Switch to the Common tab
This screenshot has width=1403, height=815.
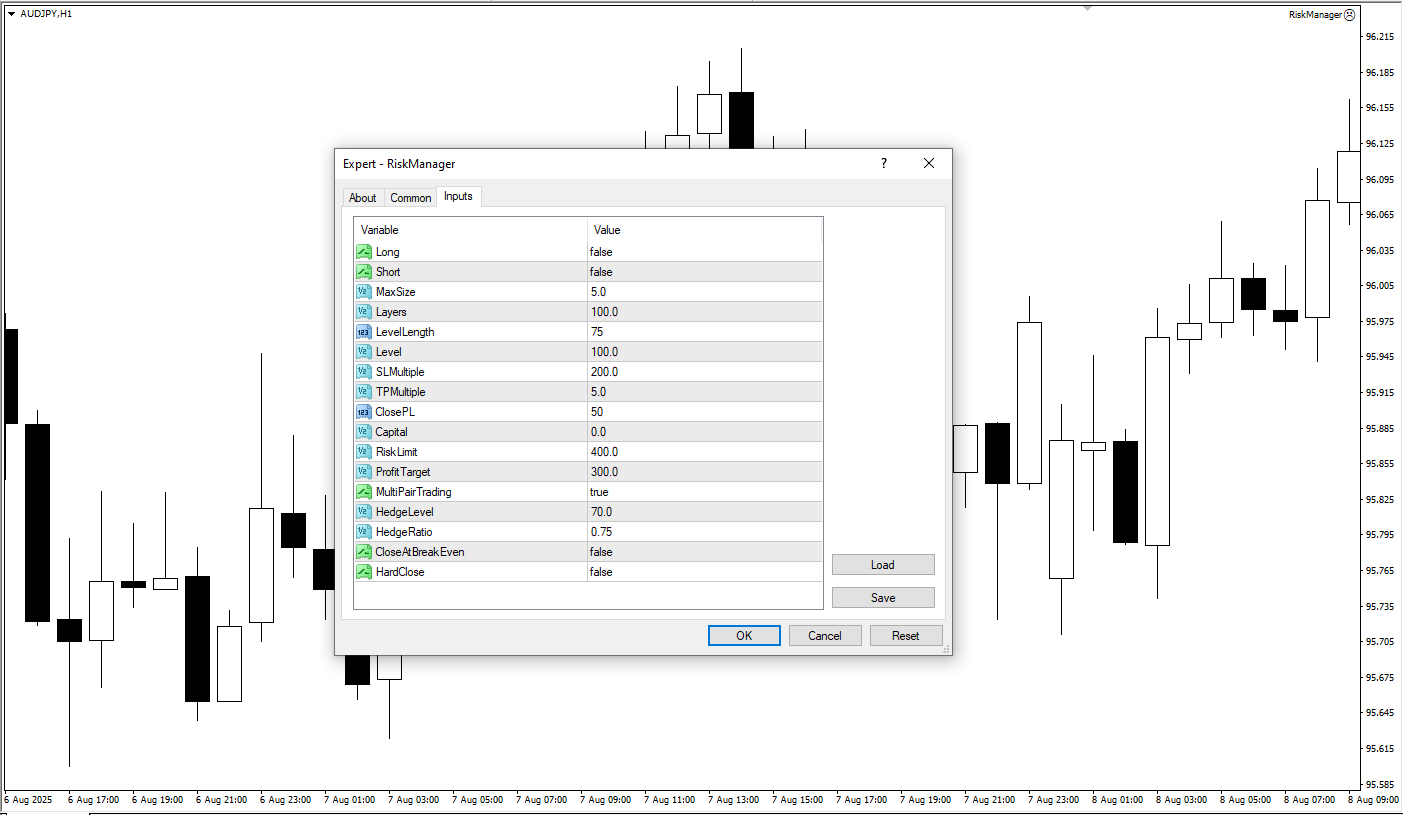click(x=410, y=198)
